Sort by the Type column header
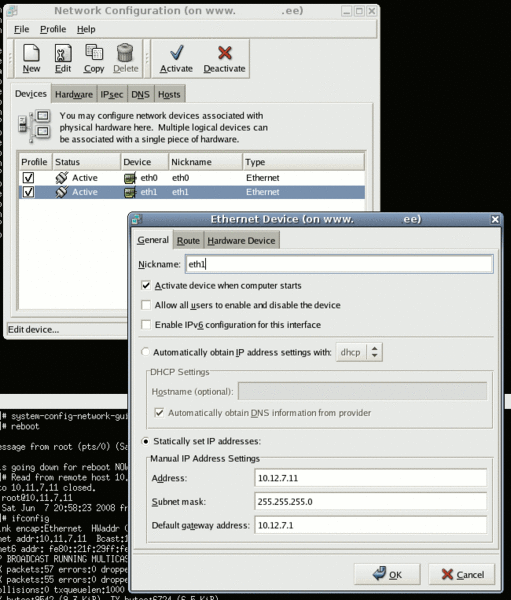The height and width of the screenshot is (600, 511). click(x=304, y=162)
